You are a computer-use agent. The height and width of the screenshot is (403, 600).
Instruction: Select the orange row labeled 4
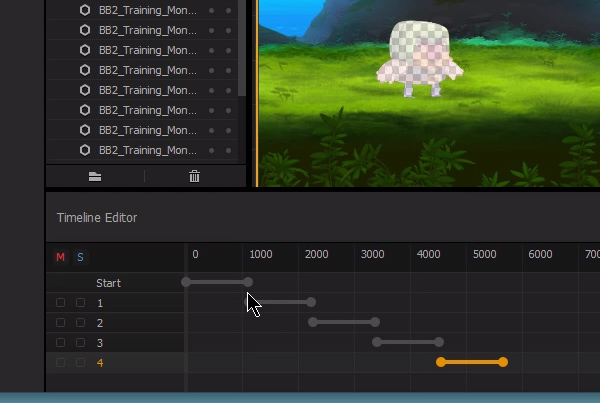[x=100, y=363]
